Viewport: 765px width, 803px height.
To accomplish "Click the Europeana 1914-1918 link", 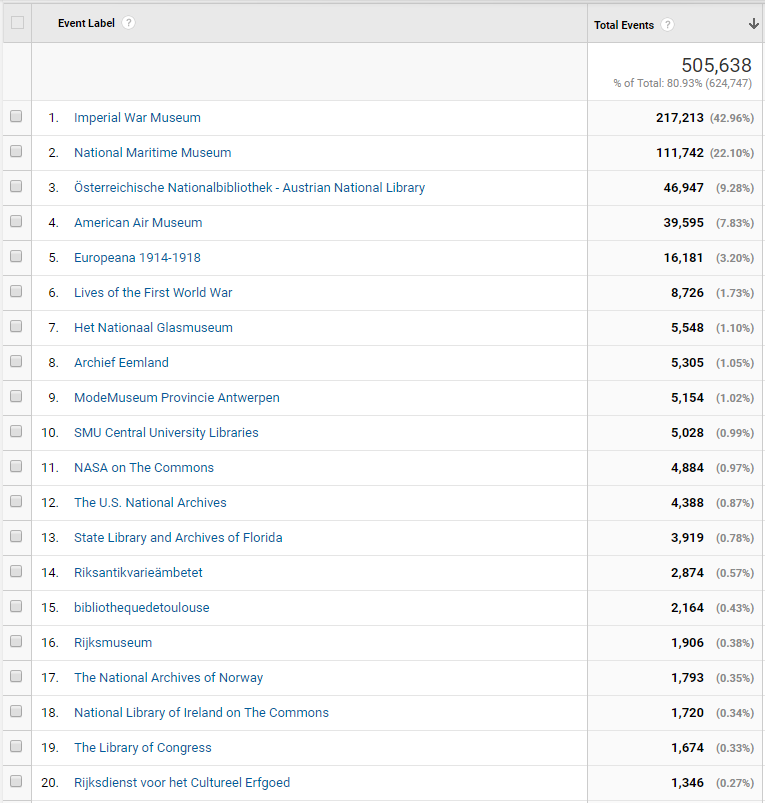I will click(x=137, y=258).
